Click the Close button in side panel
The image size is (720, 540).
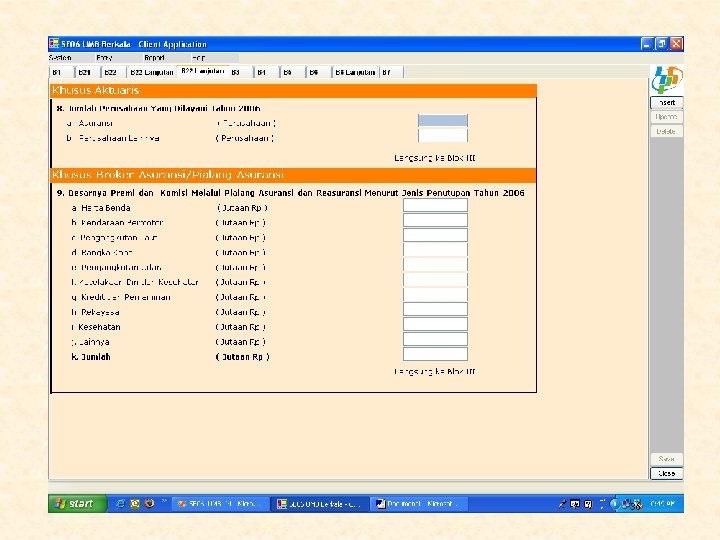(x=667, y=473)
